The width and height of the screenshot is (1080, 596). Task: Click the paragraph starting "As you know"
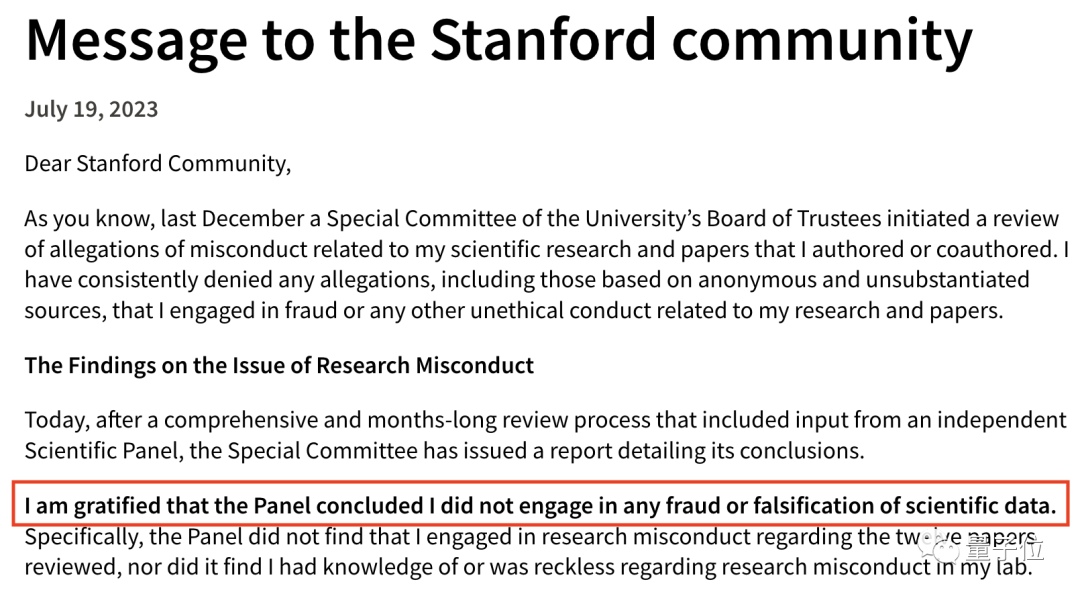540,265
